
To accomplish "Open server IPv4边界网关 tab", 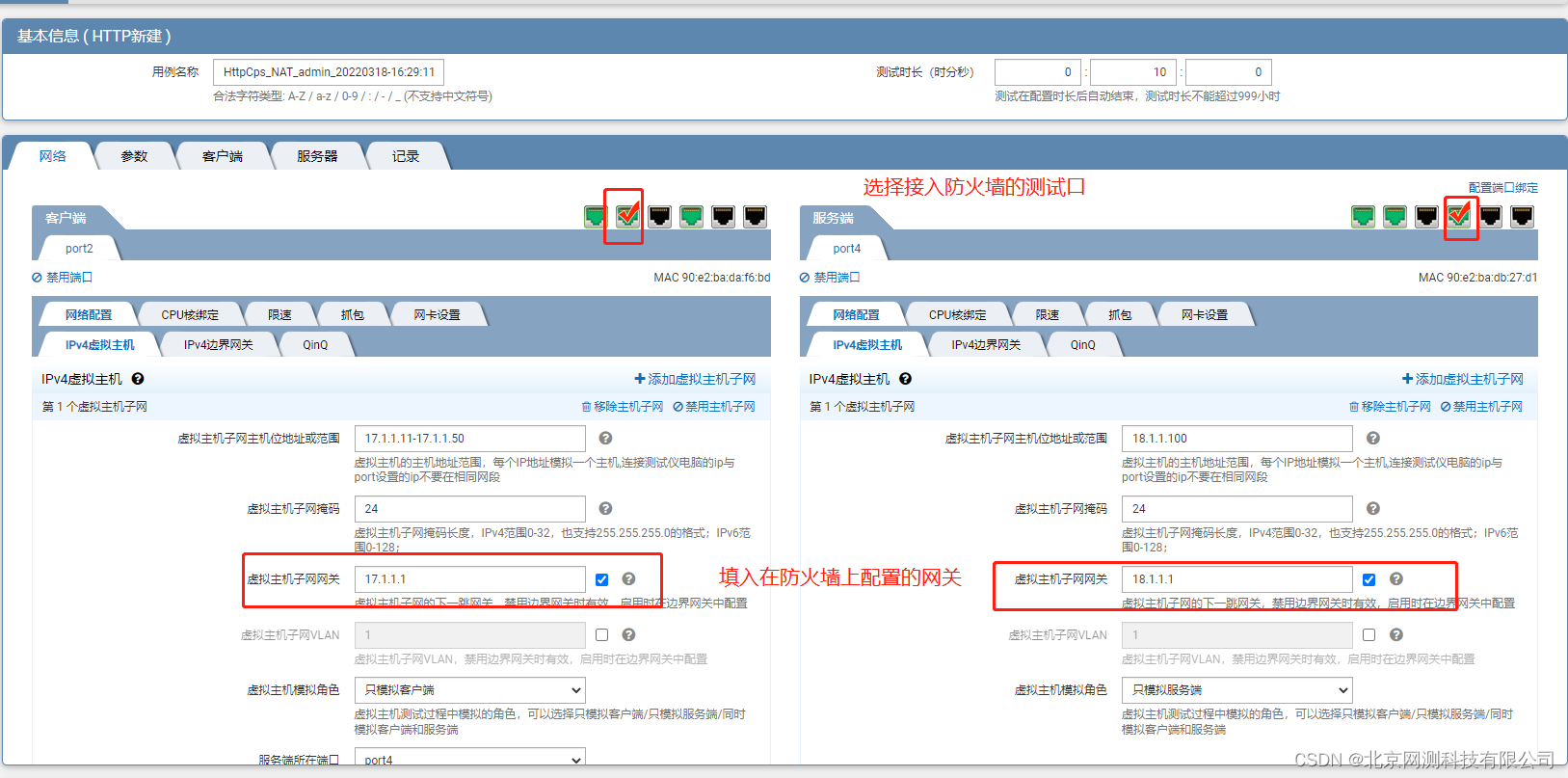I will pos(986,345).
